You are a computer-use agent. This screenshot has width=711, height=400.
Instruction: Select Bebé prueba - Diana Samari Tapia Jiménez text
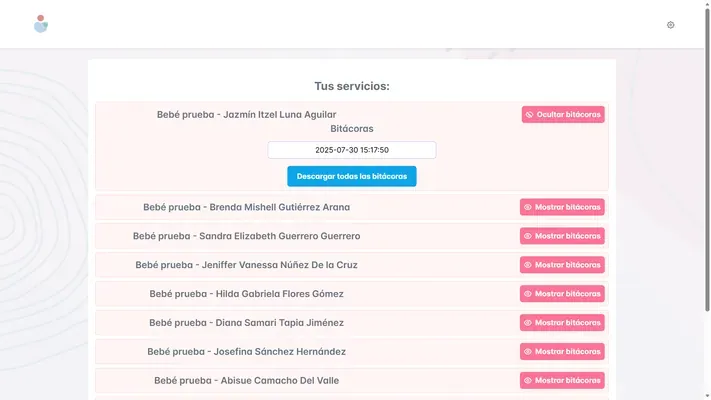[247, 323]
